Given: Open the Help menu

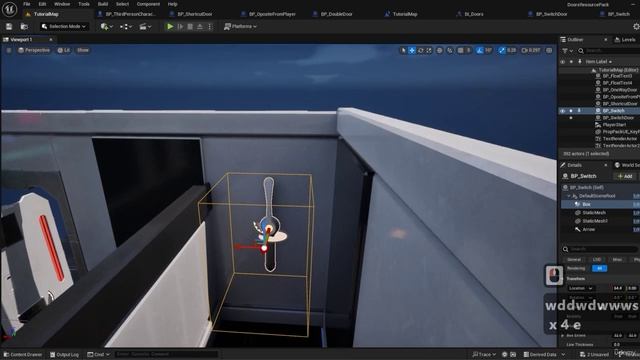Looking at the screenshot, I should (173, 4).
